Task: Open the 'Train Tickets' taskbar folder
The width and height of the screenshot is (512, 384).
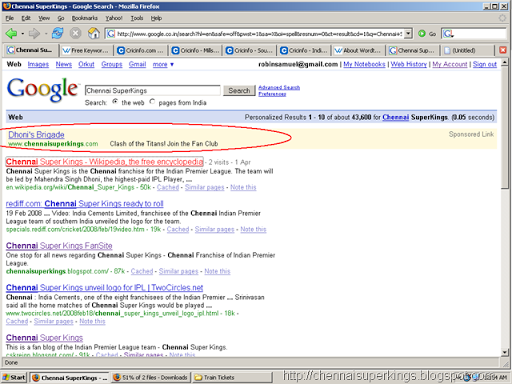Action: click(x=232, y=377)
